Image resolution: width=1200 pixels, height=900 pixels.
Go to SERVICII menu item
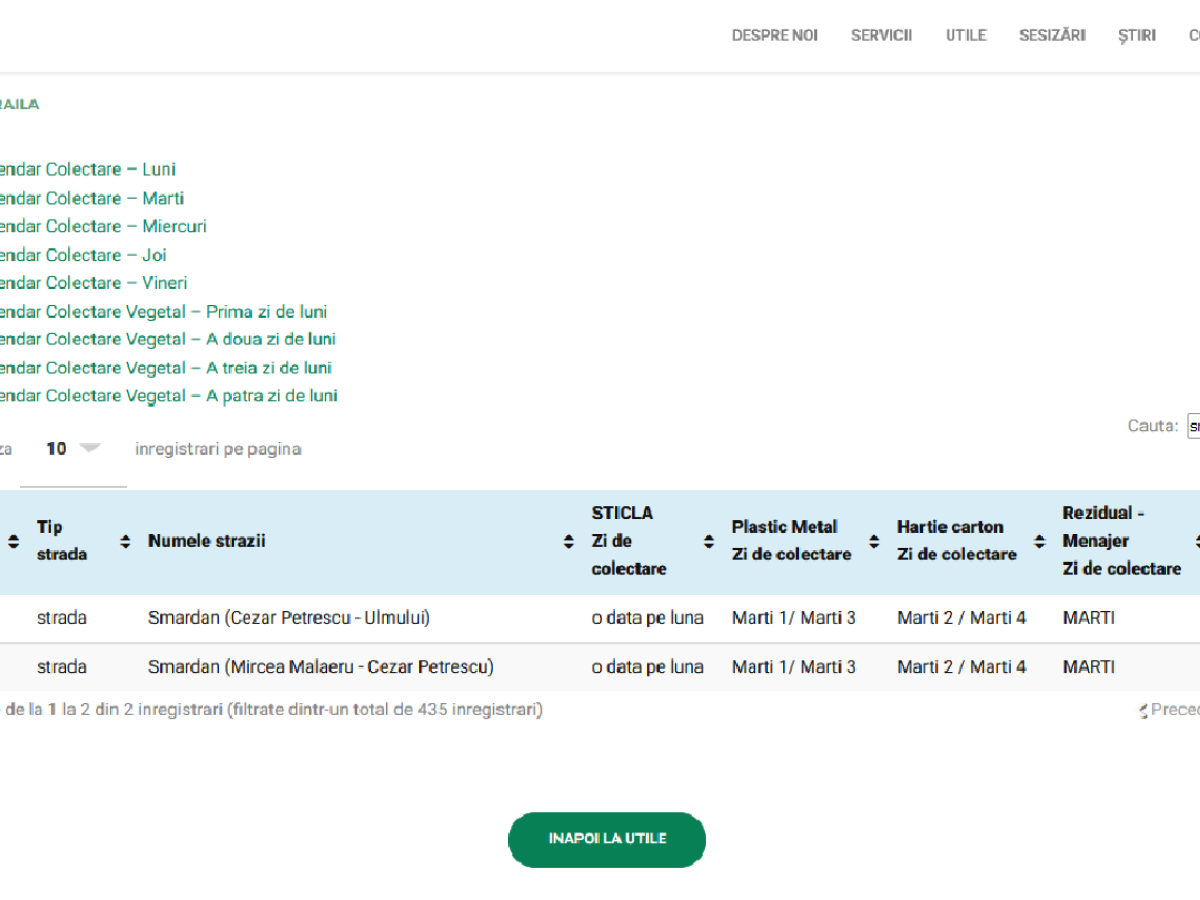pos(881,35)
